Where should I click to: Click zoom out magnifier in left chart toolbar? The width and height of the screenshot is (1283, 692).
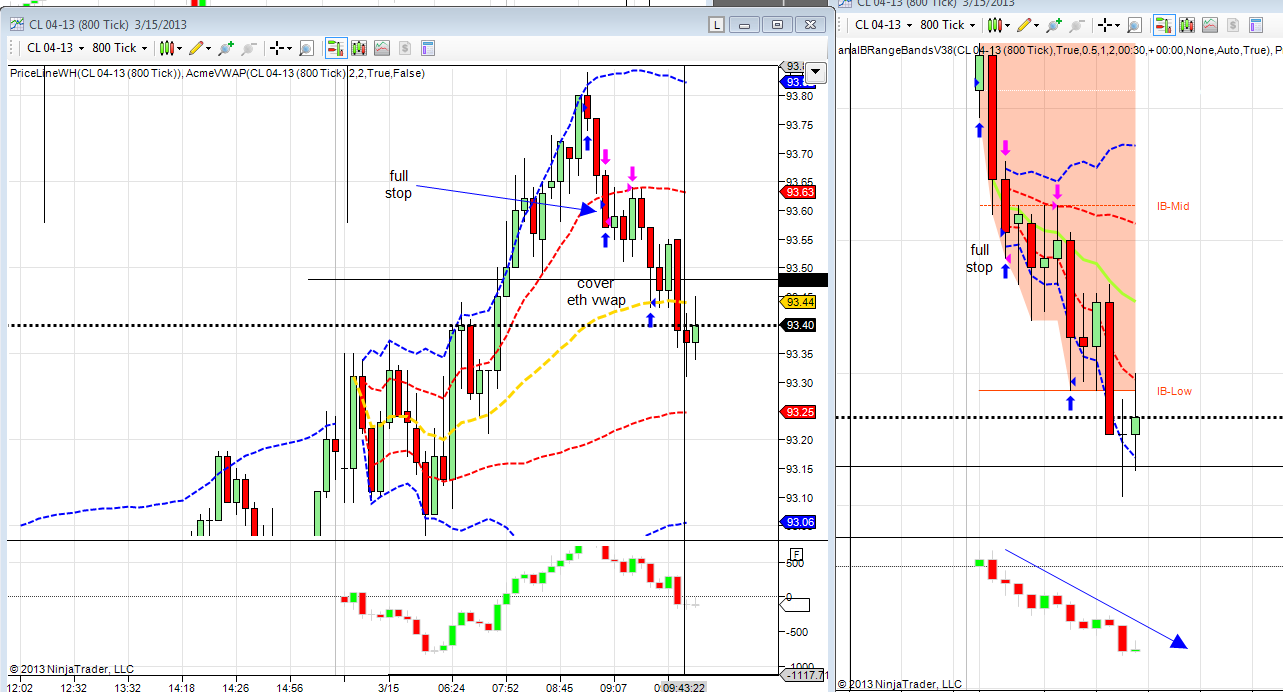(x=249, y=48)
